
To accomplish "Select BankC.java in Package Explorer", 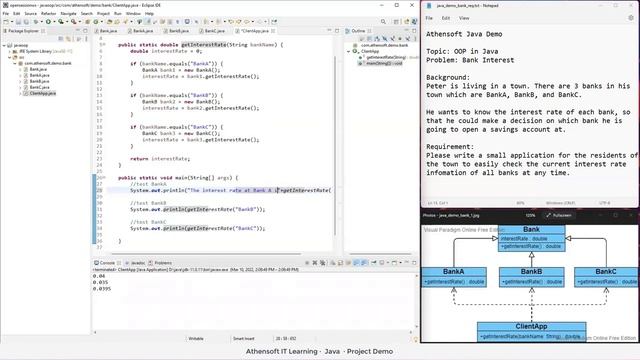I will (39, 87).
